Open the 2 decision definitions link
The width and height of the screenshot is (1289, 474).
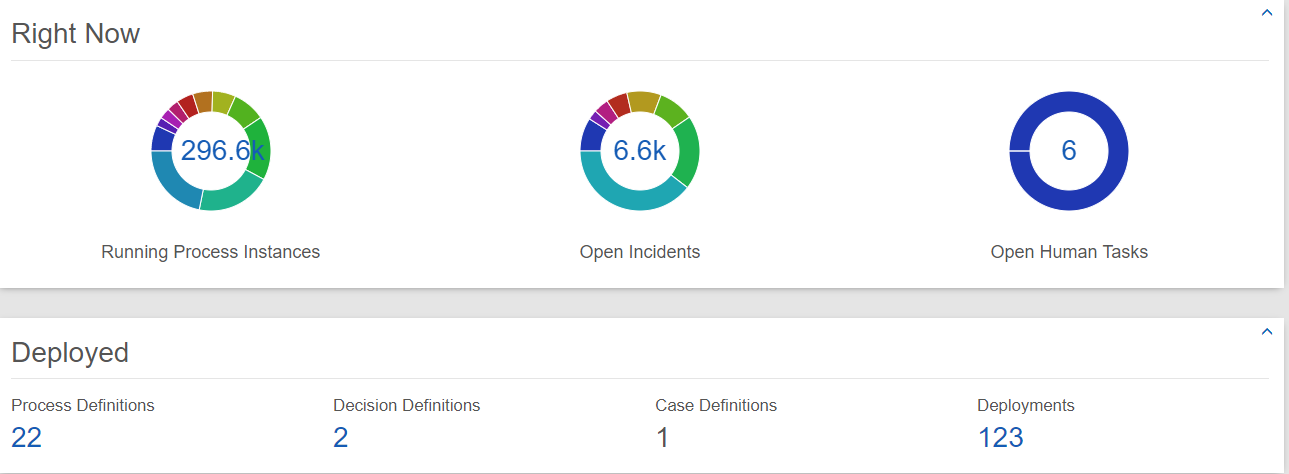(341, 437)
